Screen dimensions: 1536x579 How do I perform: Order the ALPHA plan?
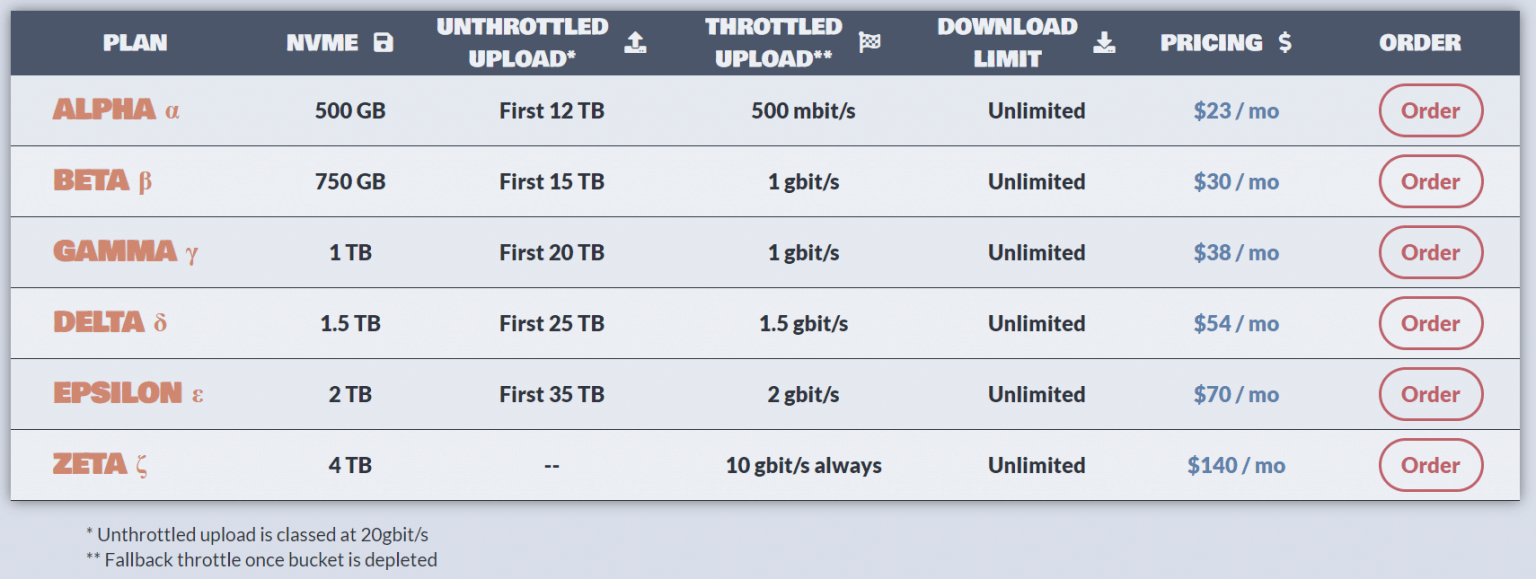(x=1430, y=110)
